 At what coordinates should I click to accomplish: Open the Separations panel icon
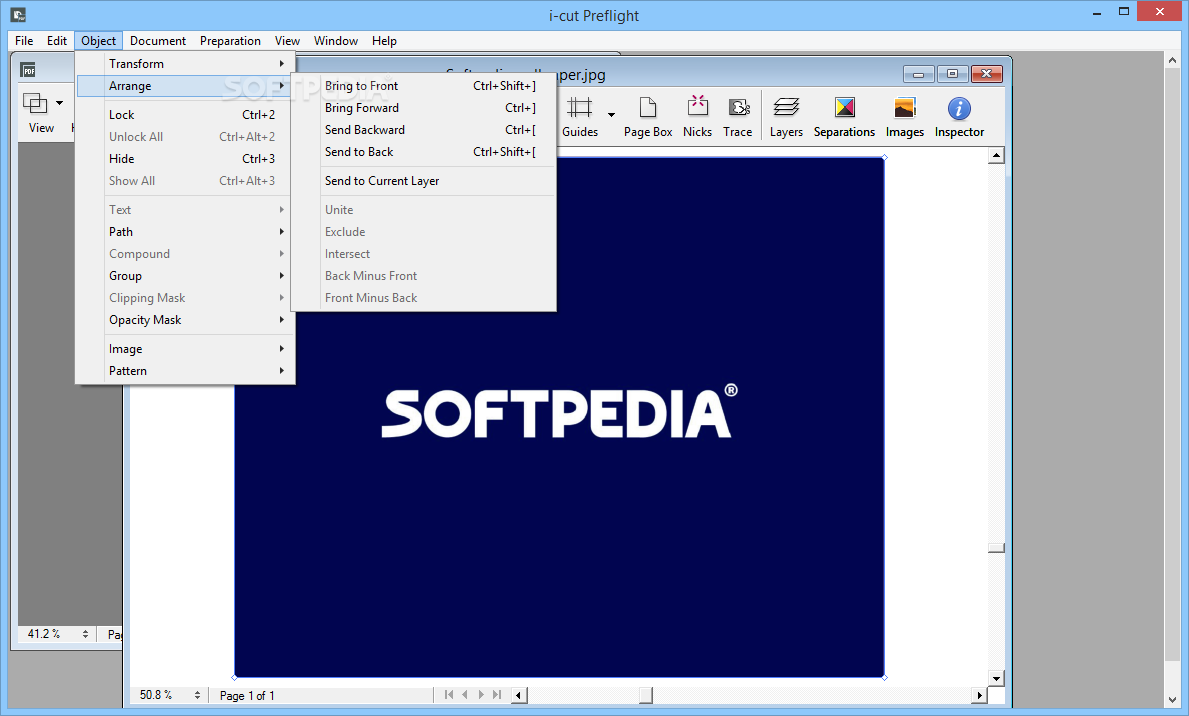coord(845,108)
